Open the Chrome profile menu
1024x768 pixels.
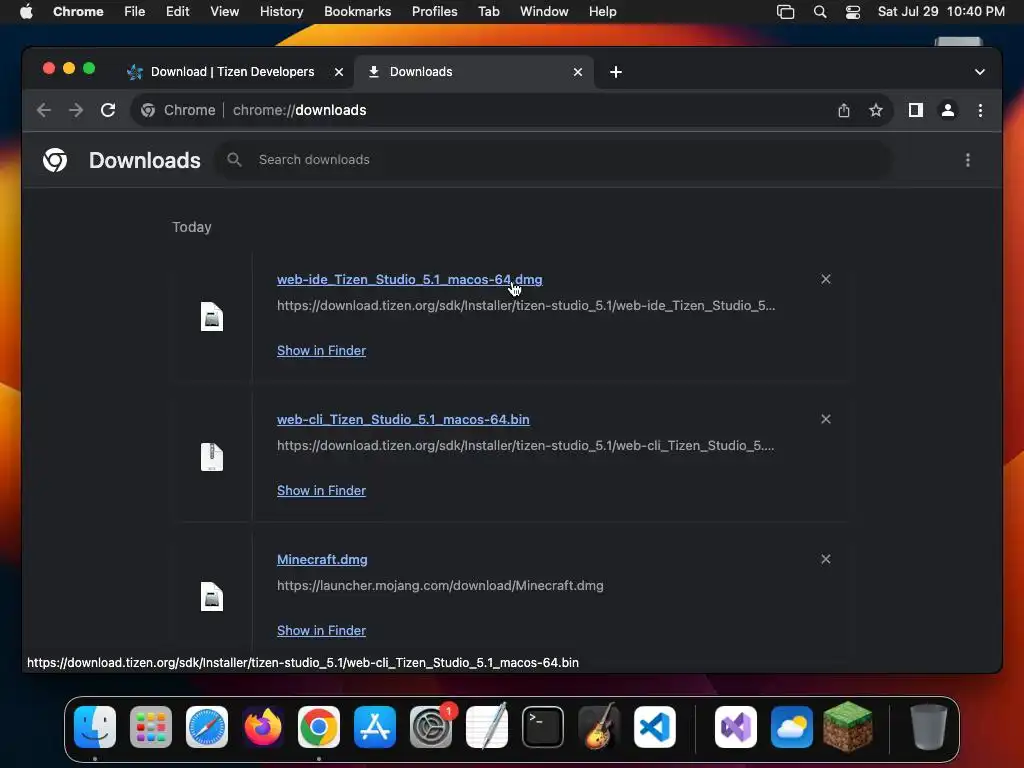pyautogui.click(x=948, y=110)
